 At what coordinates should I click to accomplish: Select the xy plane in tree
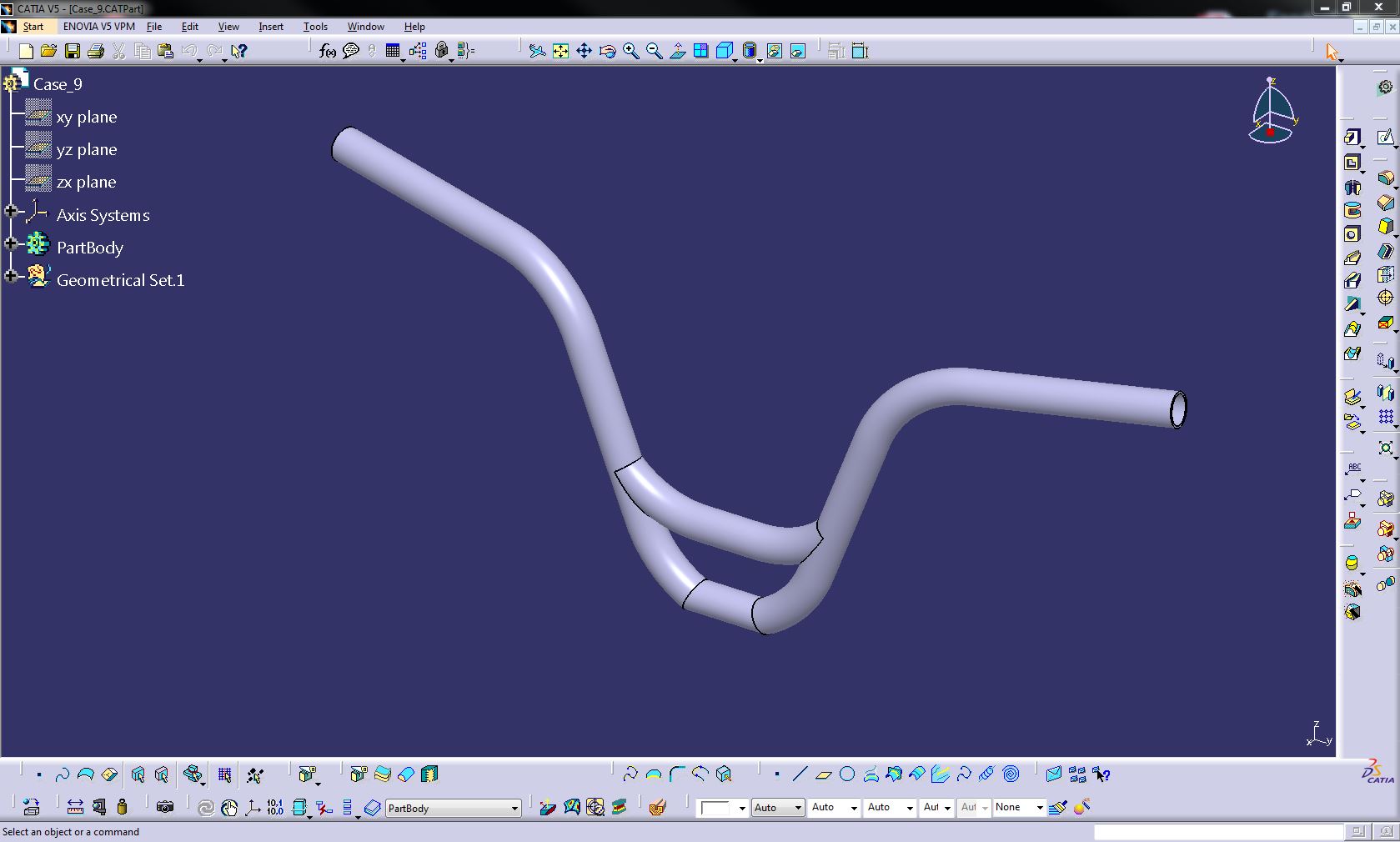point(87,117)
